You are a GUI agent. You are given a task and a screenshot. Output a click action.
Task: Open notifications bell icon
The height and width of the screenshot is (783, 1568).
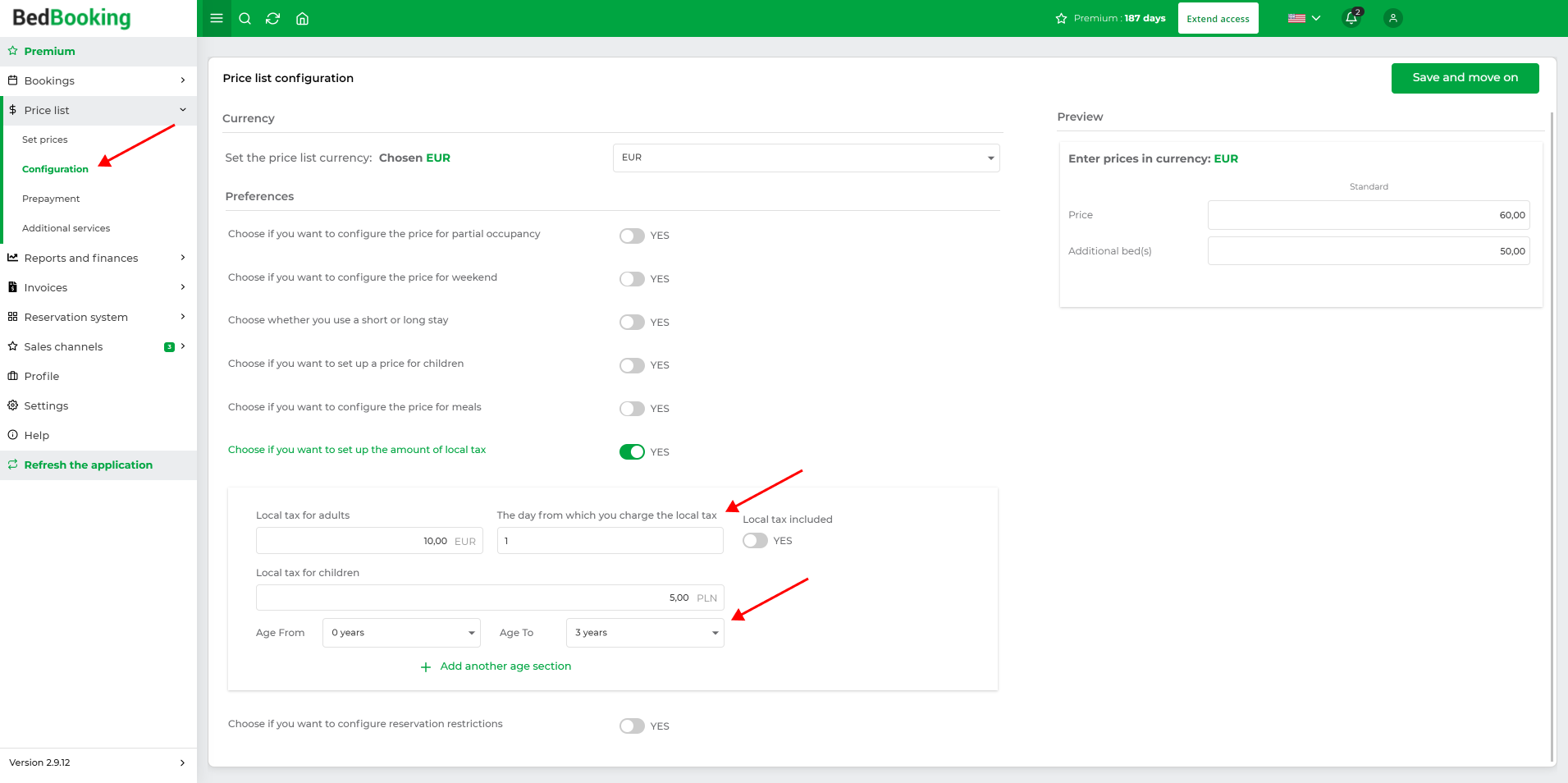click(x=1351, y=18)
